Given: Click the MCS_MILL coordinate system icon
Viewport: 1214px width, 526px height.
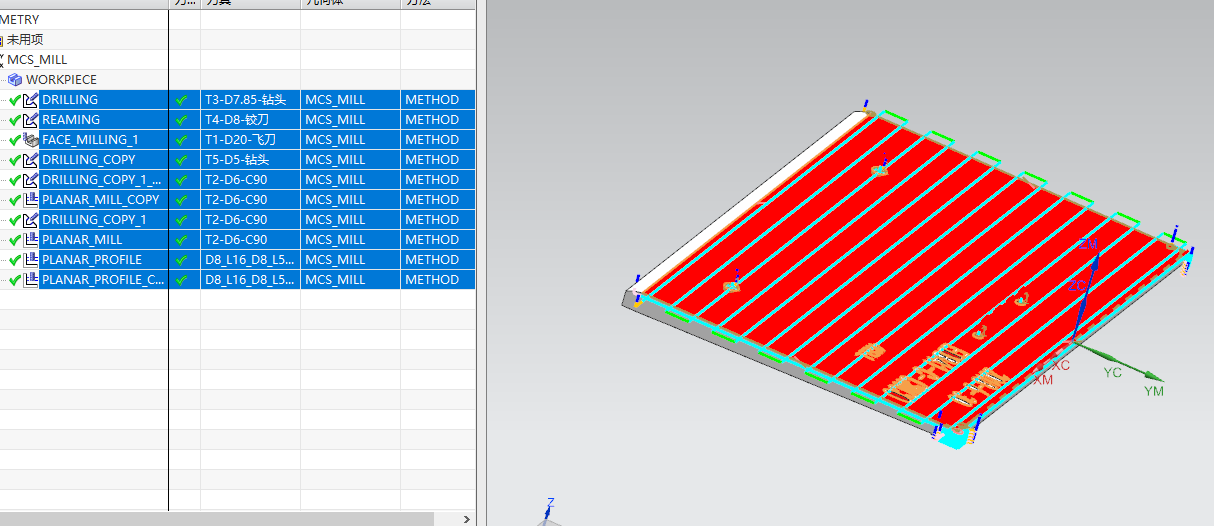Looking at the screenshot, I should (2, 60).
